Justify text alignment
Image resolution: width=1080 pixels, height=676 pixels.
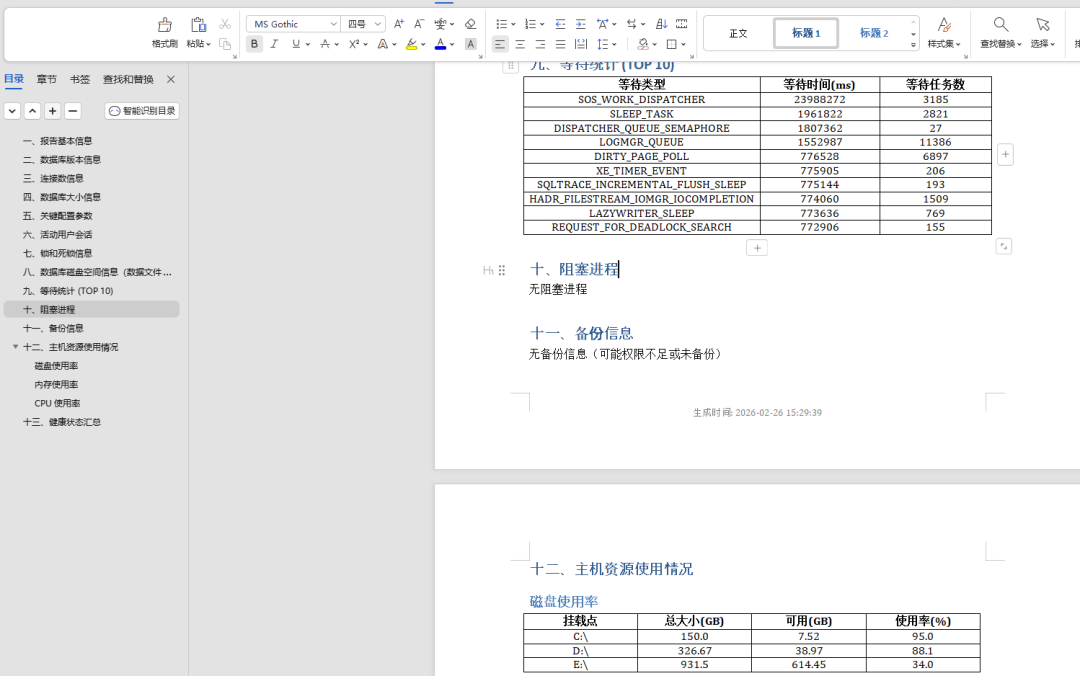point(561,44)
